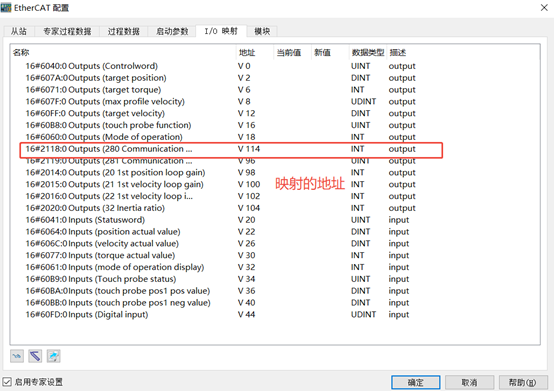Click address cell V 44
Viewport: 554px width, 391px height.
pyautogui.click(x=247, y=314)
